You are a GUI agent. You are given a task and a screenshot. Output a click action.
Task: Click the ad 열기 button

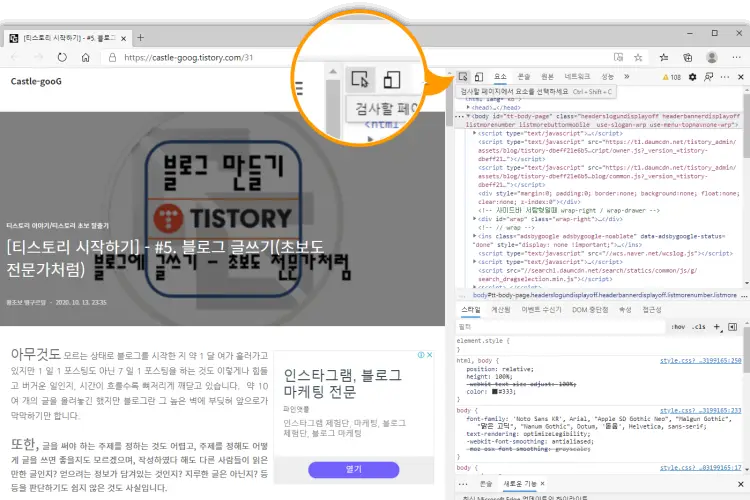353,469
